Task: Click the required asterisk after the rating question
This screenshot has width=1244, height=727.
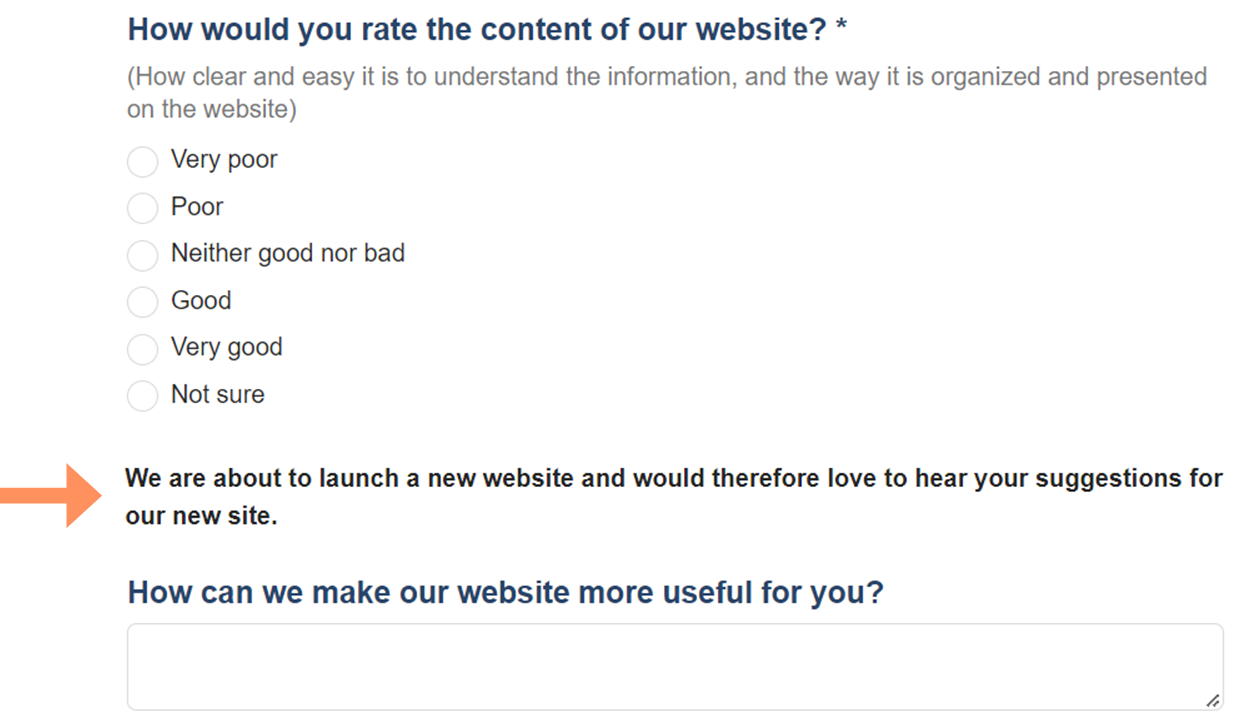Action: [841, 27]
